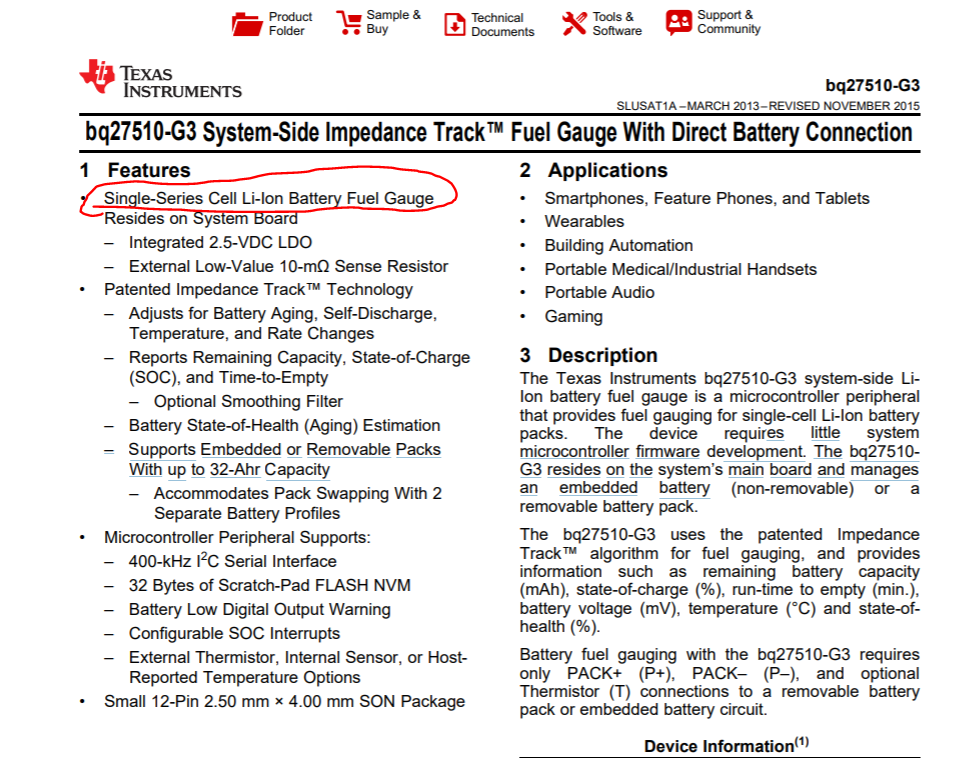Click 'Accommodates Pack Swapping With 2' line
This screenshot has width=969, height=758.
pyautogui.click(x=298, y=493)
